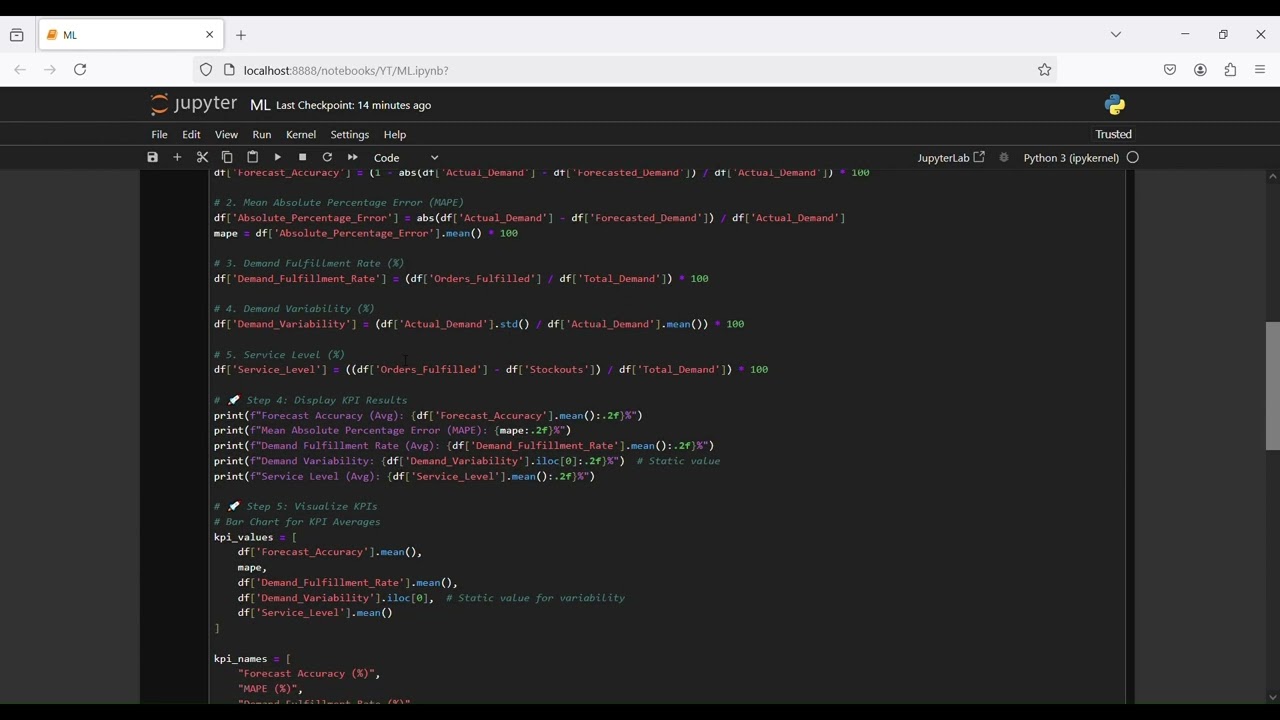
Task: Cut the selected cell with the scissors icon
Action: [x=203, y=158]
